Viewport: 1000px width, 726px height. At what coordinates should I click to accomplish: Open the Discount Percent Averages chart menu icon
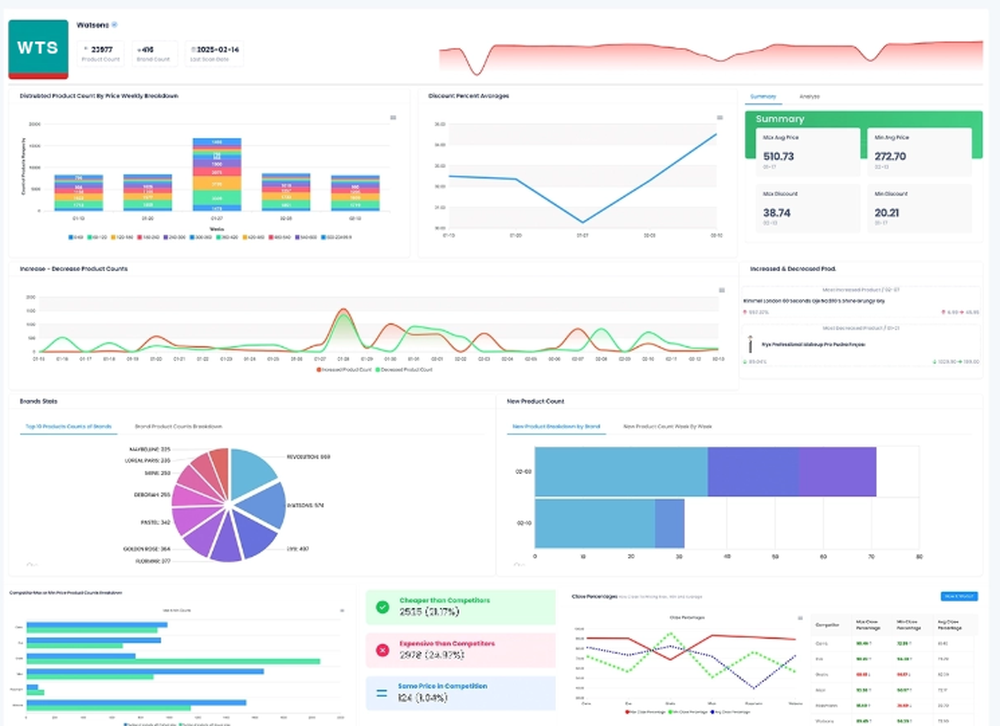719,117
